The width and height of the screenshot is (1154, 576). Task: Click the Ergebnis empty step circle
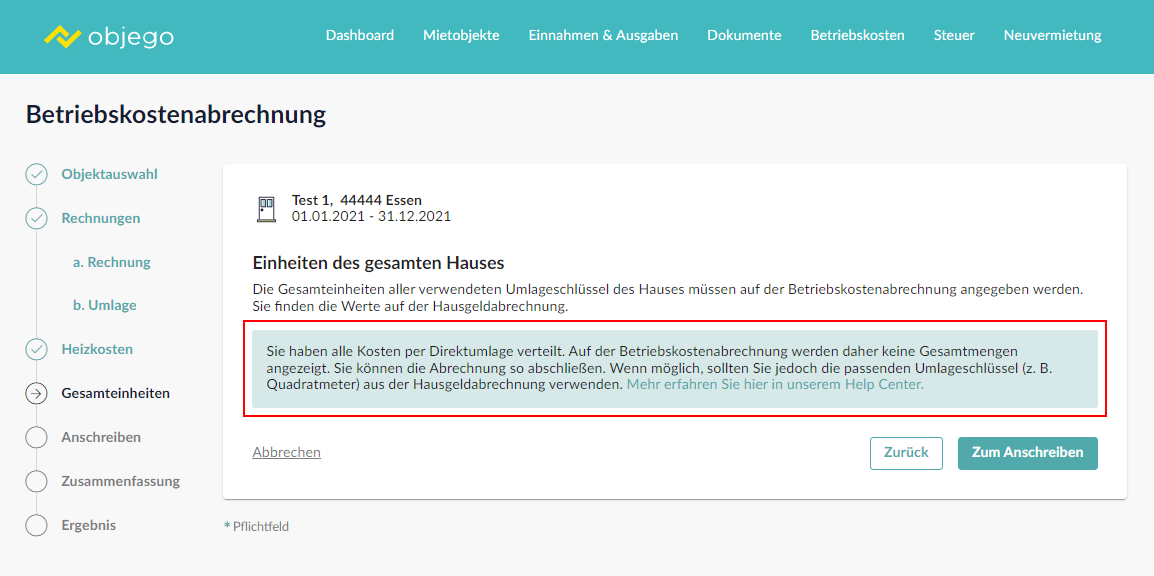coord(36,525)
